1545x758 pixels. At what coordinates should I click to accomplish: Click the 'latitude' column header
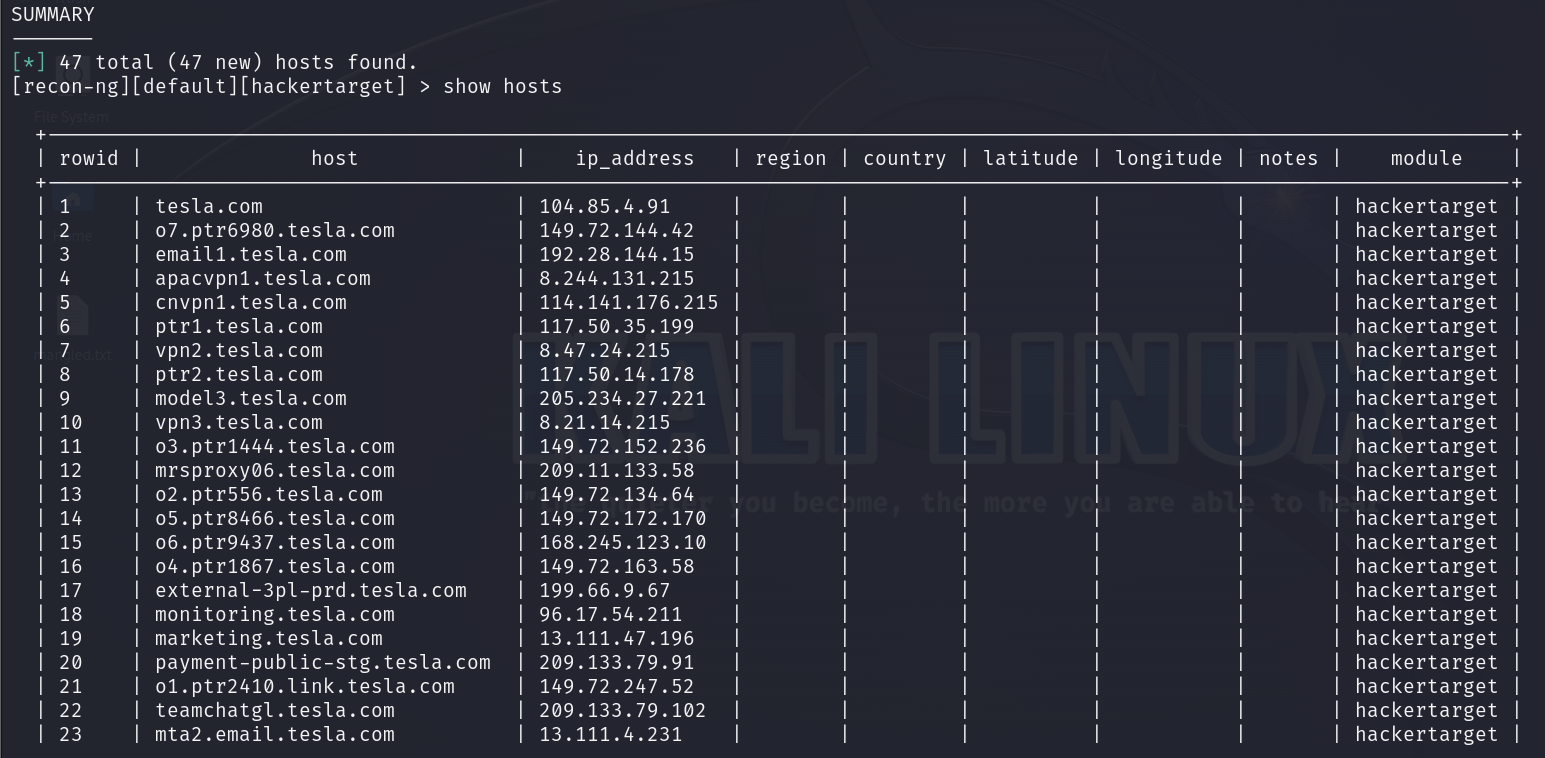coord(1031,158)
